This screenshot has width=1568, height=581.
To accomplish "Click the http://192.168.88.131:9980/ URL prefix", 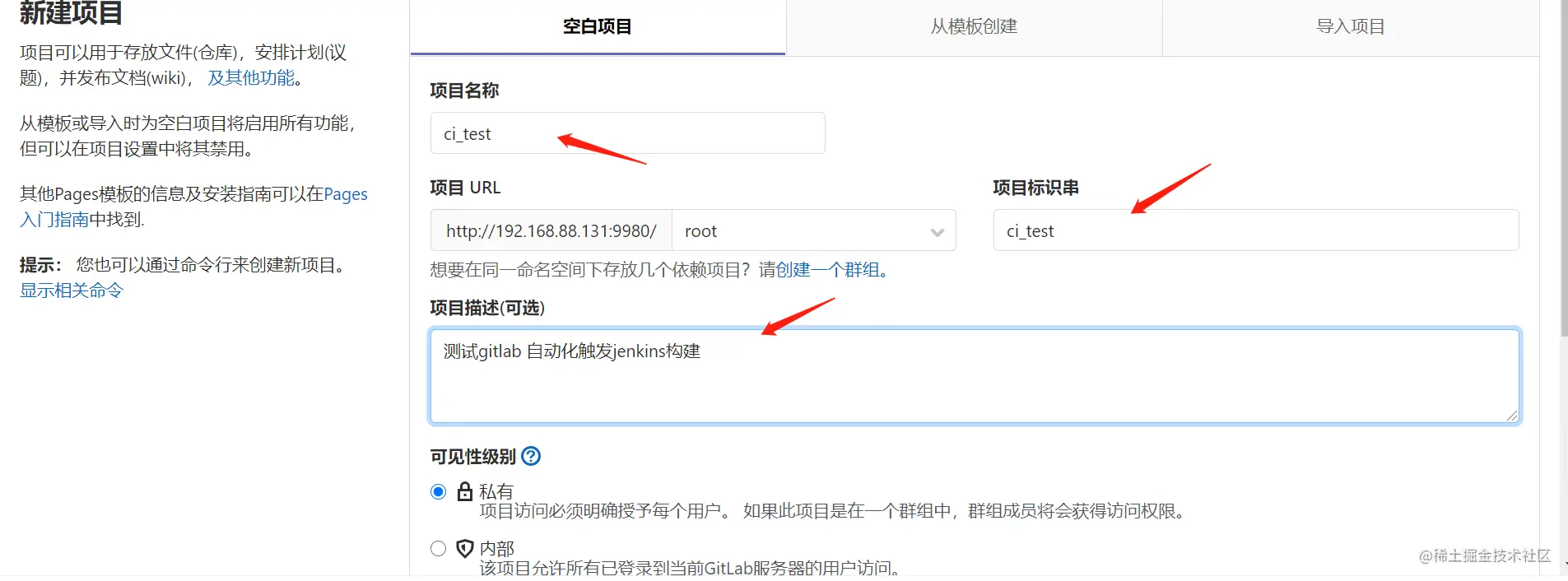I will click(x=551, y=230).
